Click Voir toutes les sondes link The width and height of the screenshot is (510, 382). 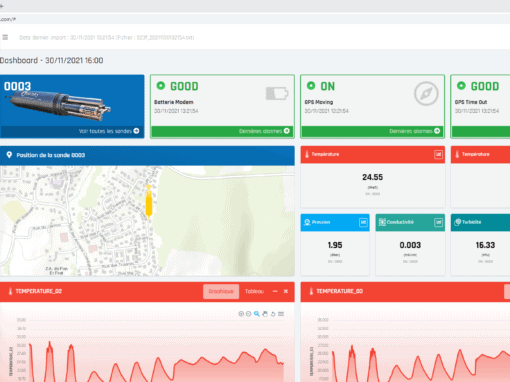pyautogui.click(x=109, y=131)
